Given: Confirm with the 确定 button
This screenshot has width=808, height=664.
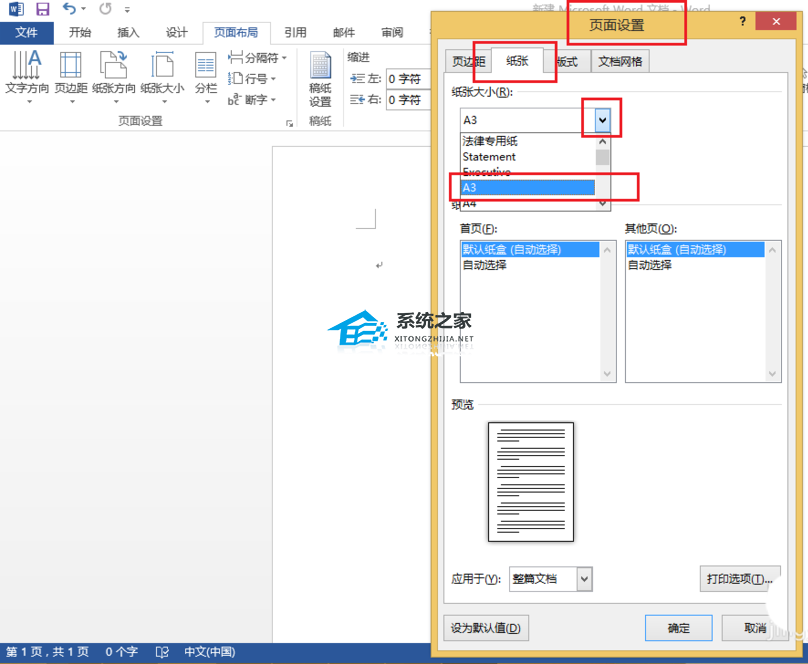Looking at the screenshot, I should [x=678, y=628].
